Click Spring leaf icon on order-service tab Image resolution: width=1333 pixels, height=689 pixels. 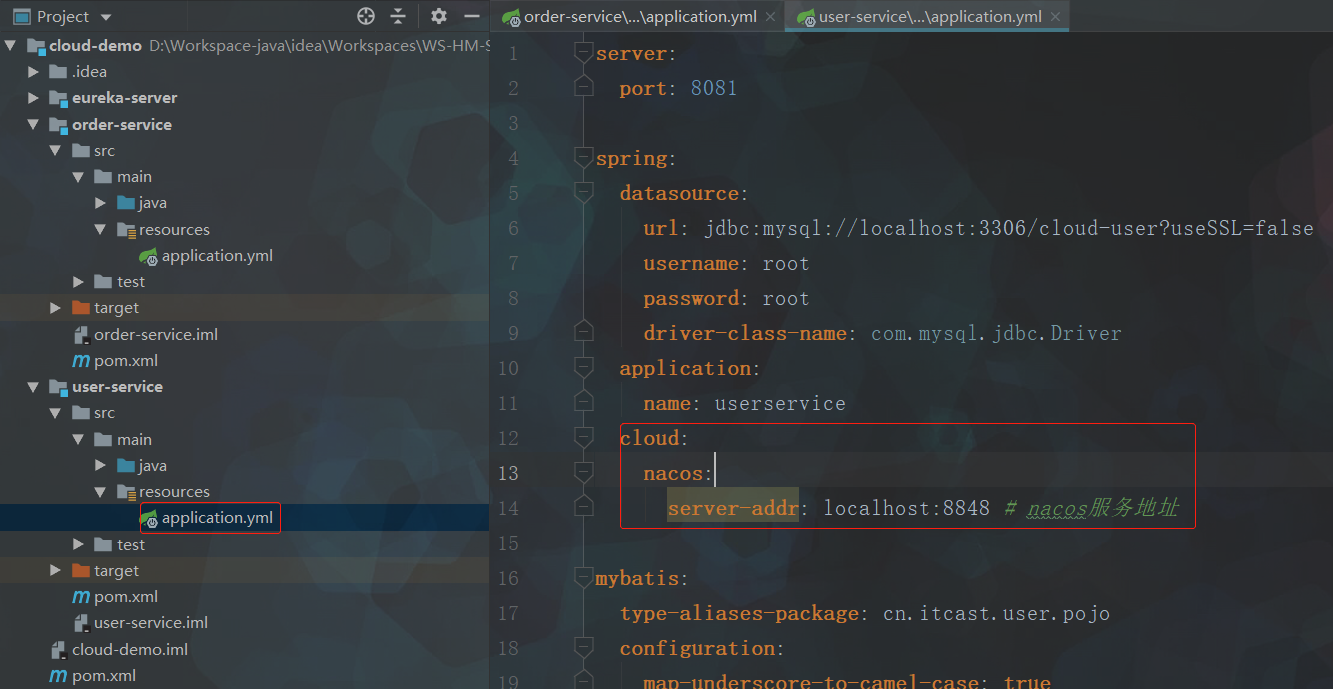pos(511,17)
